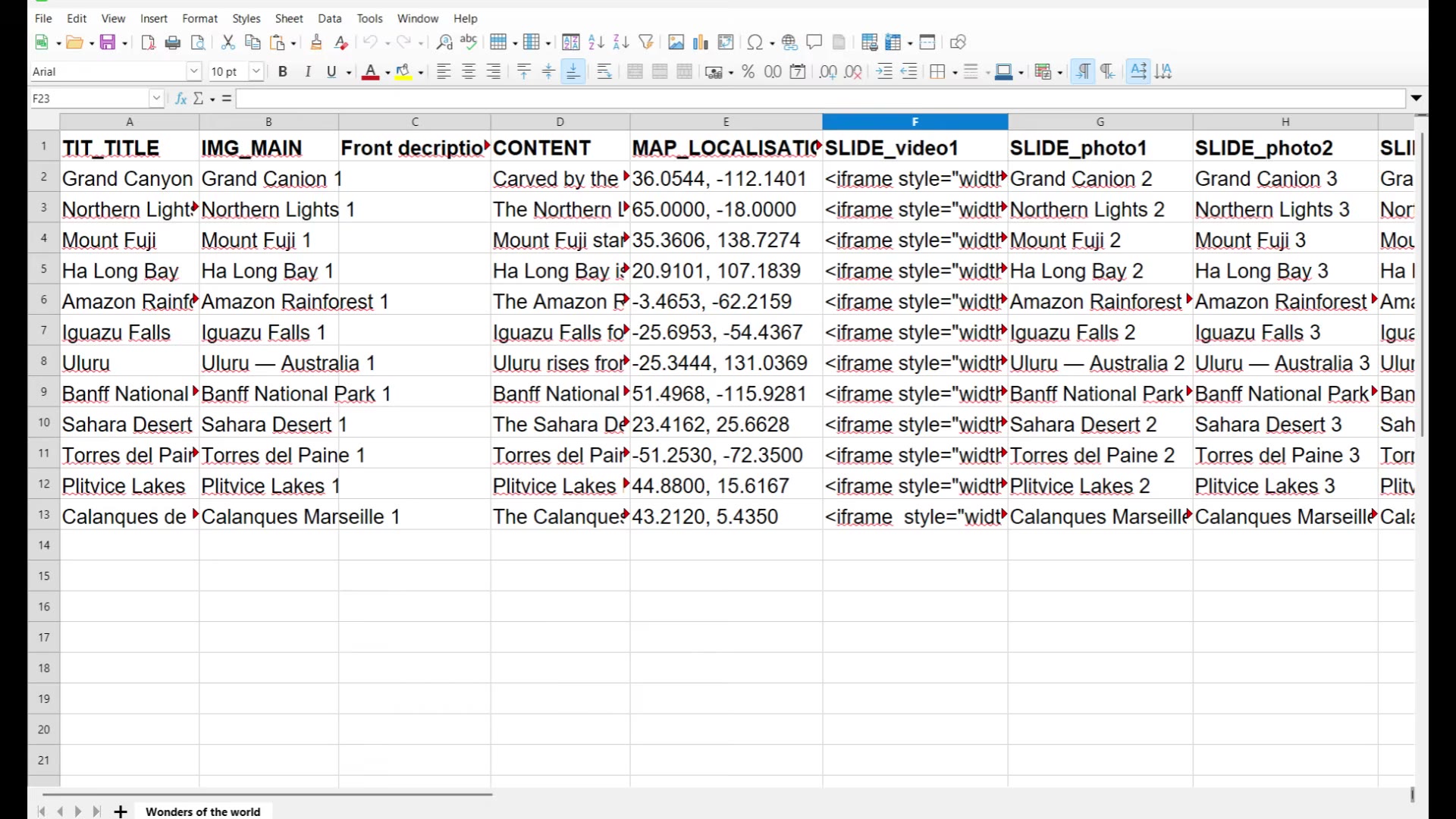
Task: Expand the Name Box dropdown next to F23
Action: (x=156, y=99)
